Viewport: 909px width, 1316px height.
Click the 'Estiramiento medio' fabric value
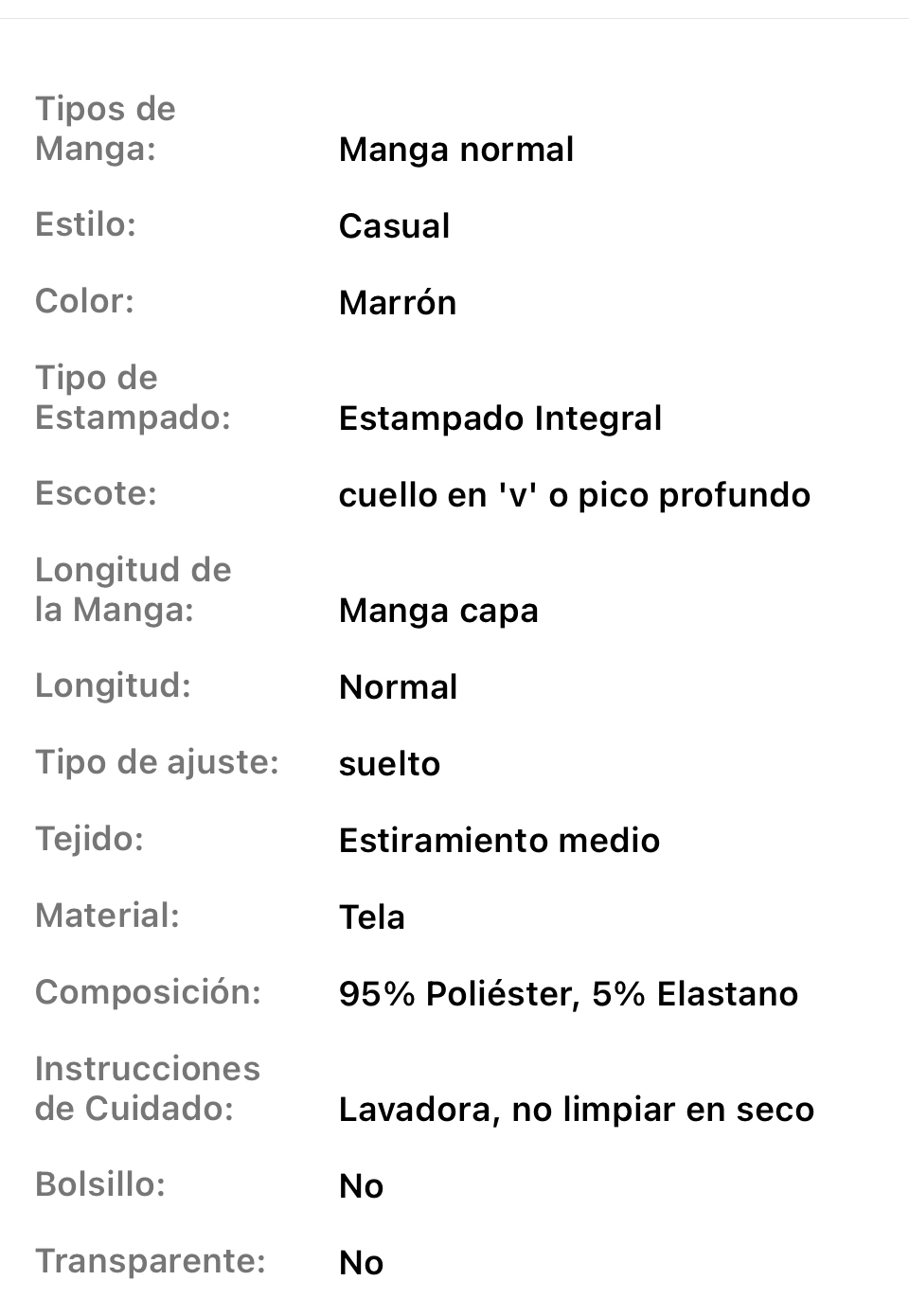pos(499,841)
